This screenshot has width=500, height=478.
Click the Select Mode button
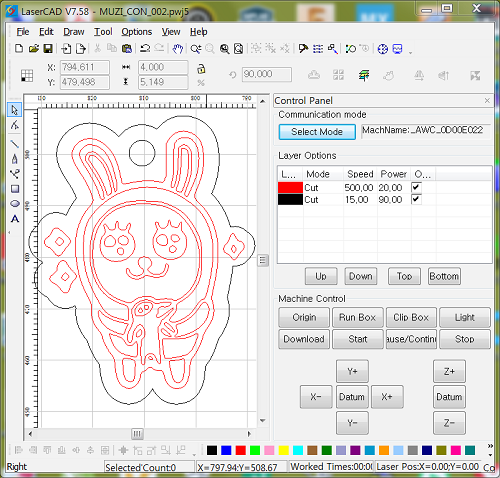coord(317,132)
